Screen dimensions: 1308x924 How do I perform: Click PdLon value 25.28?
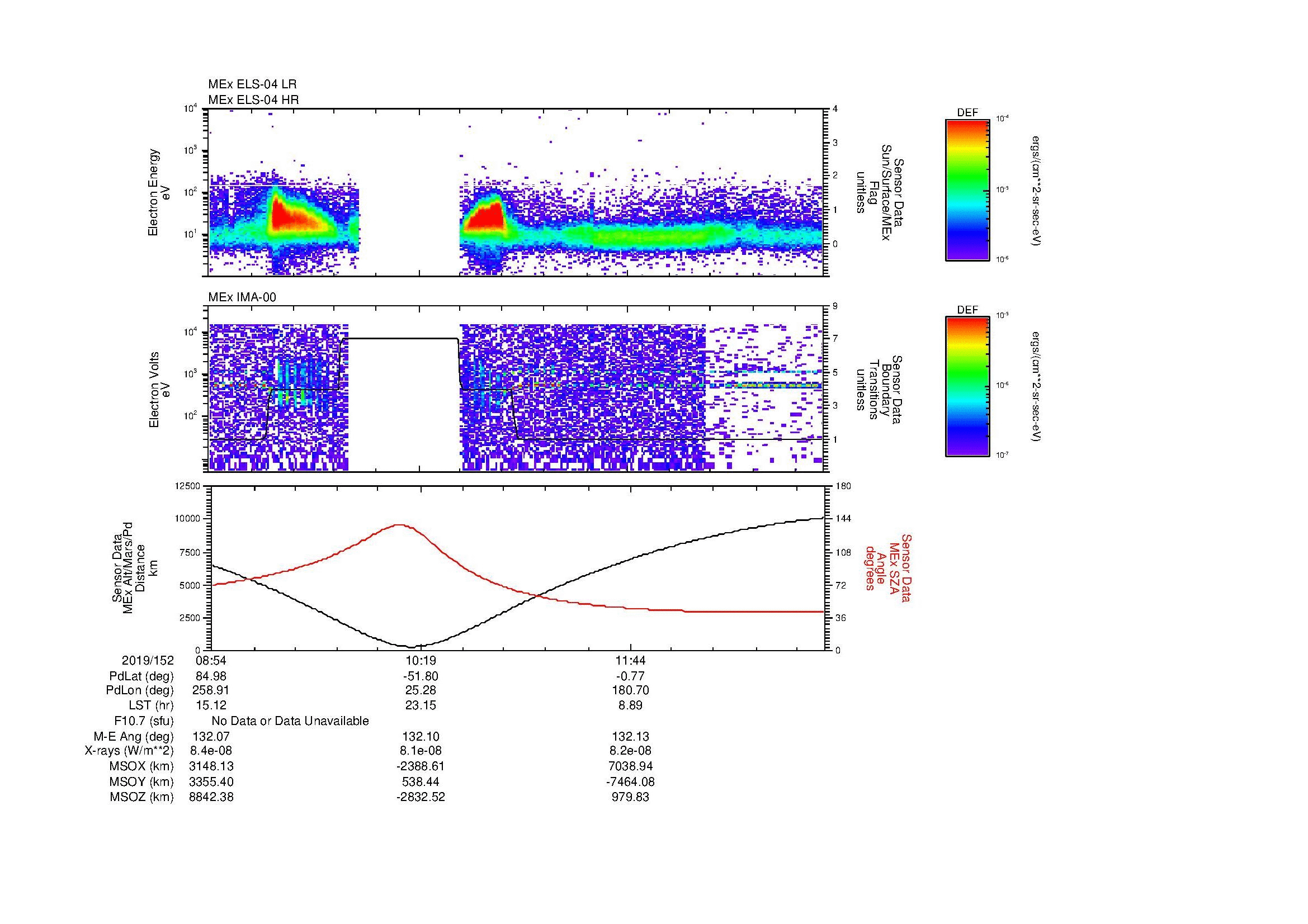(x=421, y=690)
